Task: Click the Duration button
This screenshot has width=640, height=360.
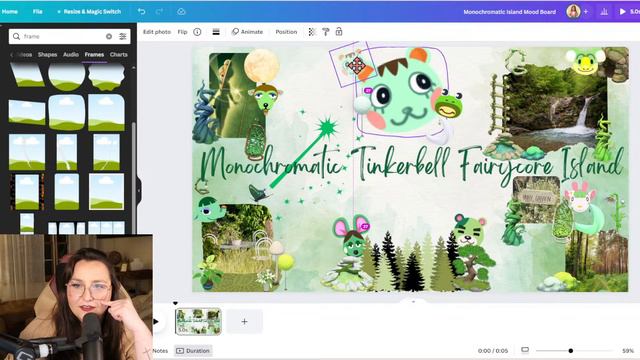Action: [x=193, y=351]
